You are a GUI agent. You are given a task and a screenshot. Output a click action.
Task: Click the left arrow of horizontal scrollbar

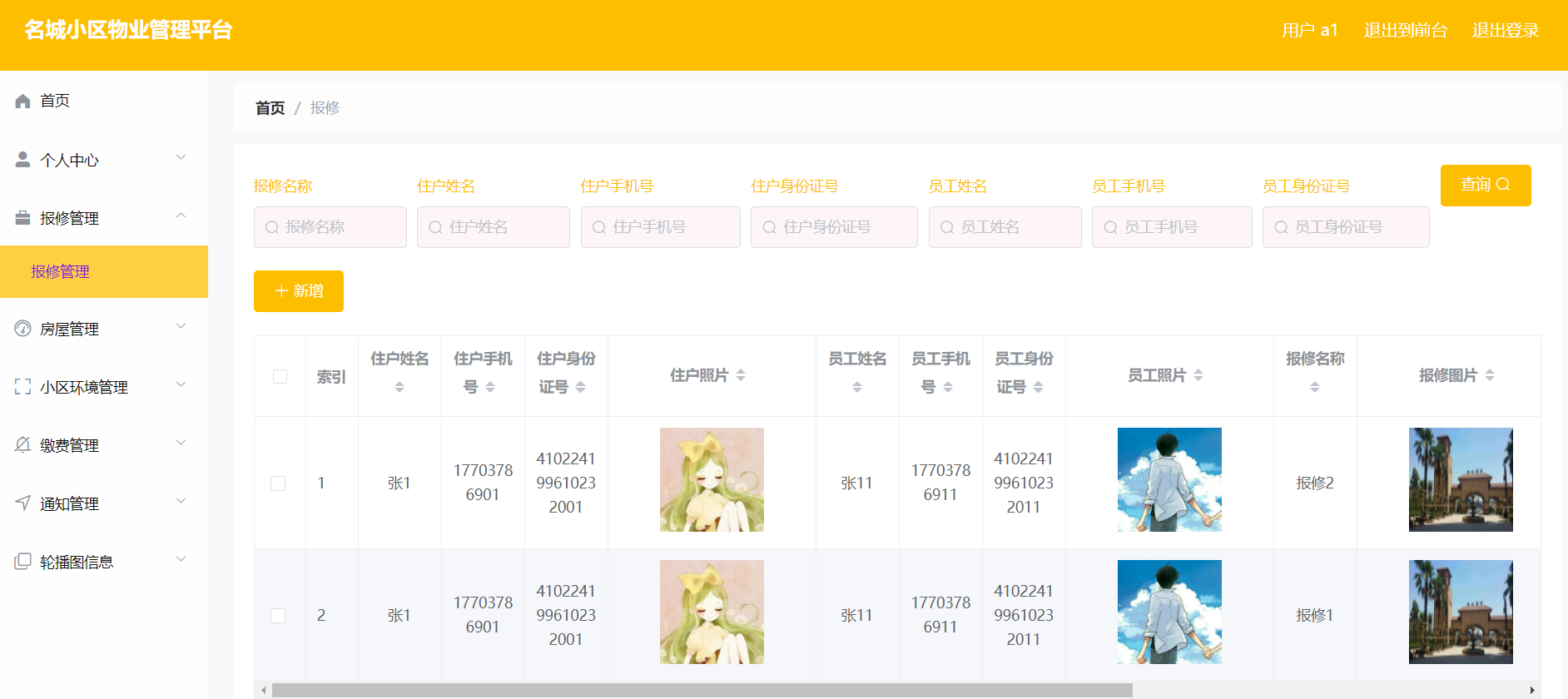tap(264, 691)
